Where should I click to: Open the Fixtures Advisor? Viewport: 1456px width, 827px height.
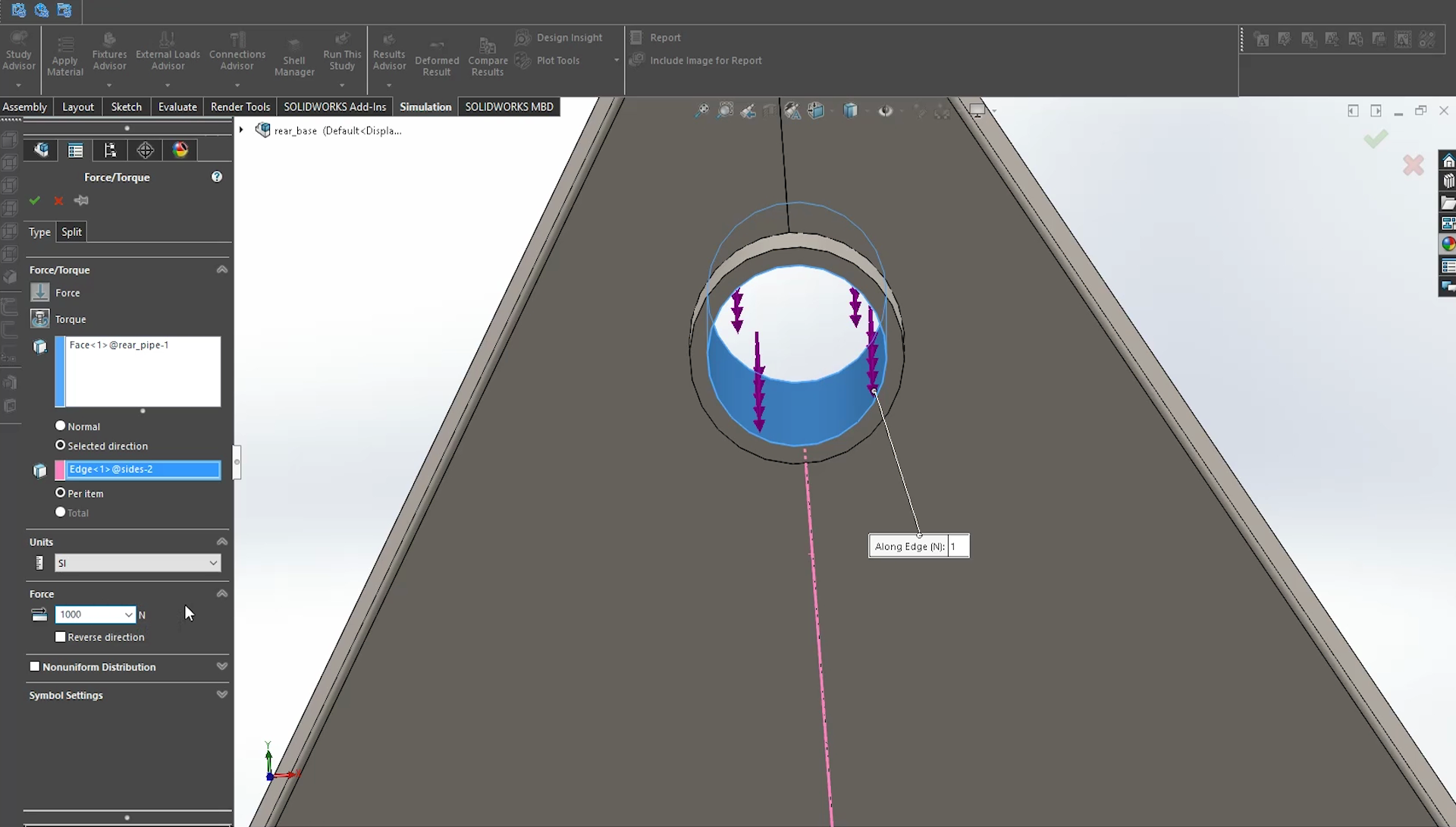click(x=109, y=51)
